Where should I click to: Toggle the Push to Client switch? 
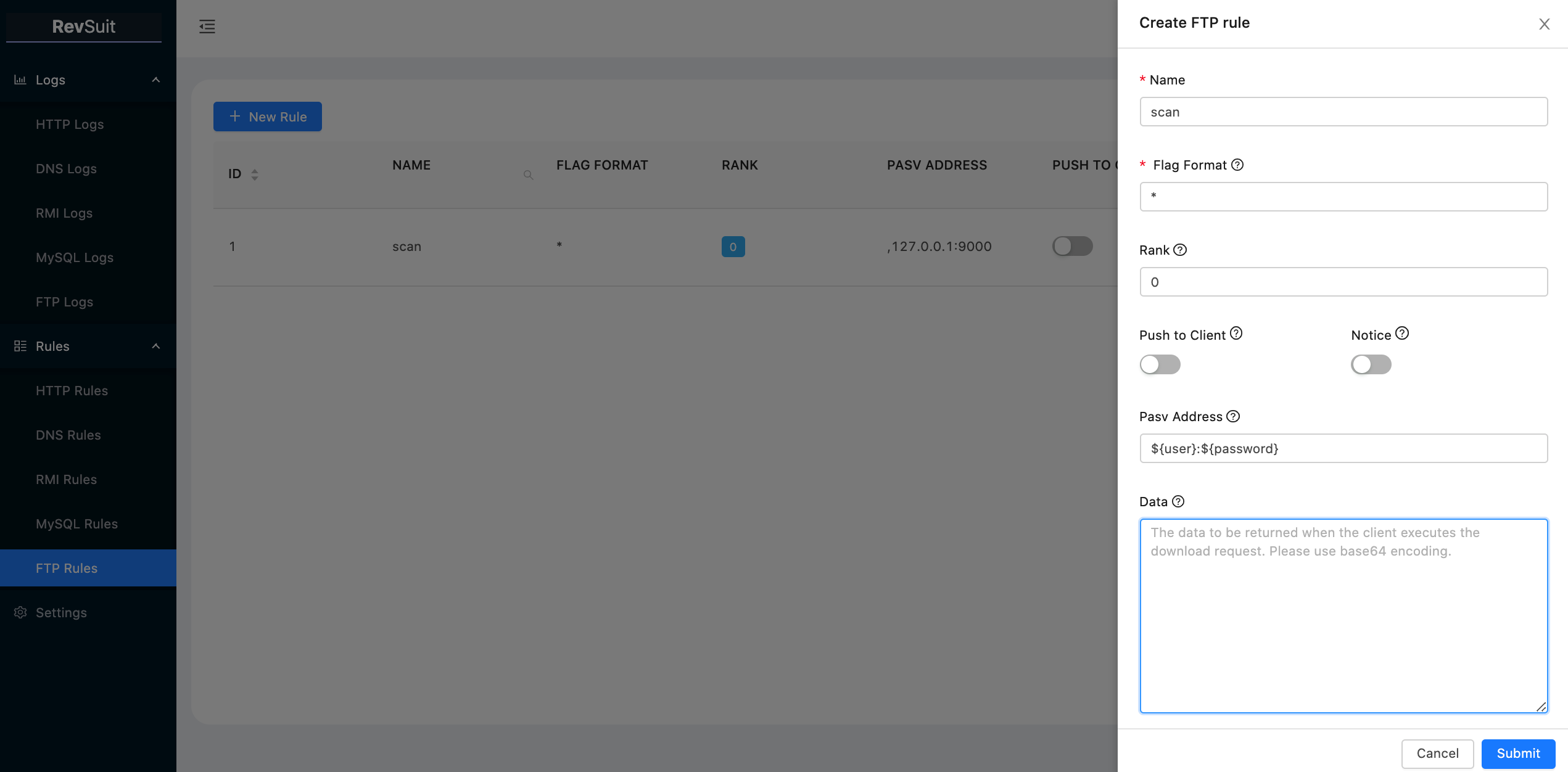[x=1160, y=364]
